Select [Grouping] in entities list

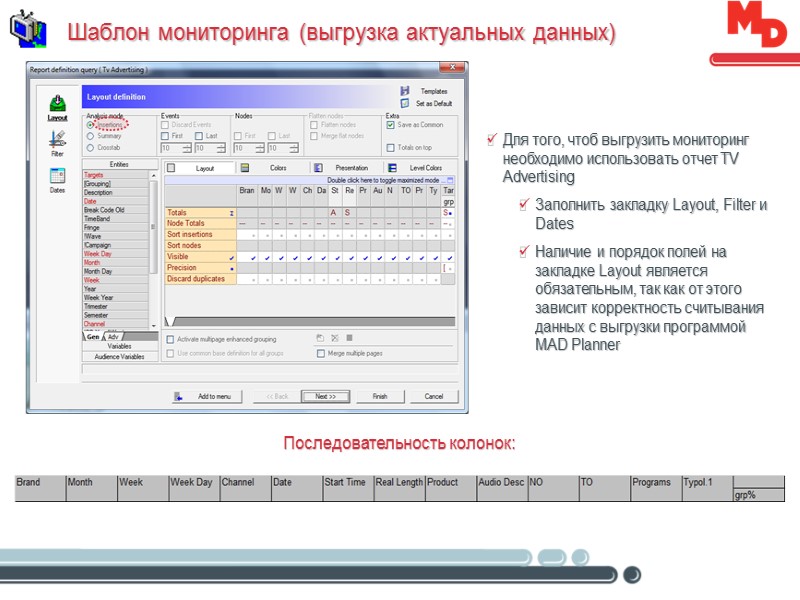[x=116, y=184]
